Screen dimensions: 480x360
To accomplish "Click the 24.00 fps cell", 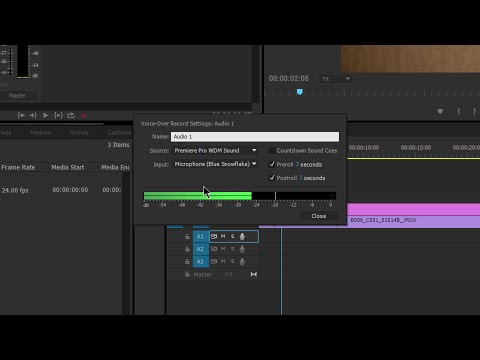I will [15, 190].
